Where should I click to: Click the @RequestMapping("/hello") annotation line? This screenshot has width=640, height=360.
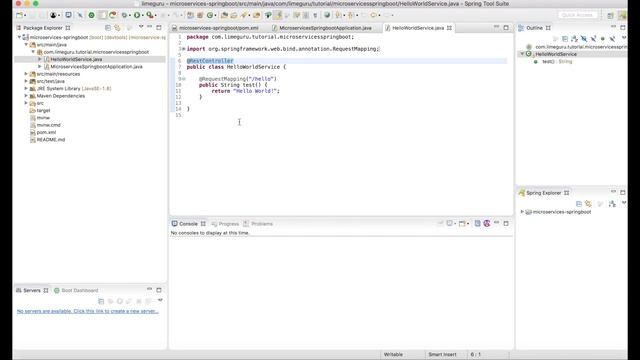pyautogui.click(x=238, y=79)
